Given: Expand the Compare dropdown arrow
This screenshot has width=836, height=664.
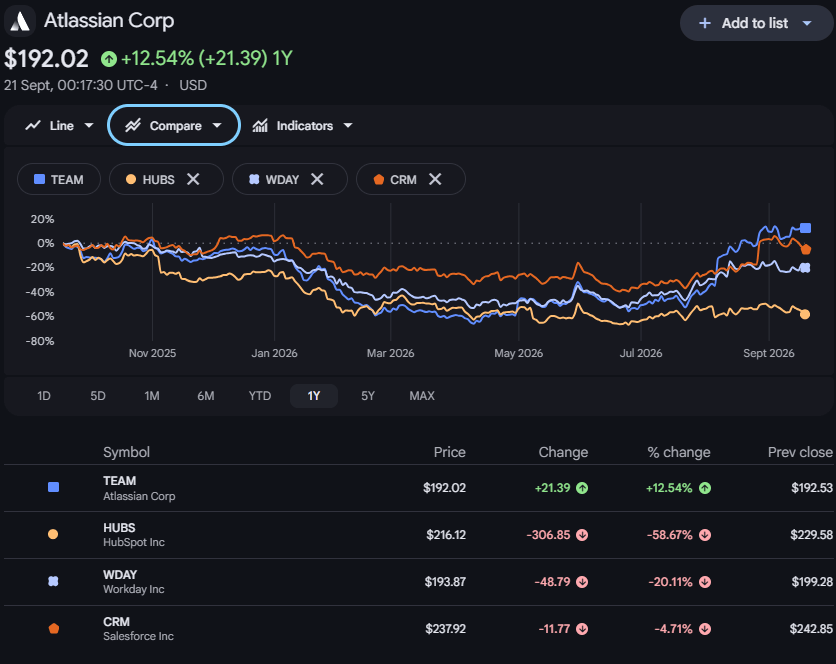Looking at the screenshot, I should (x=216, y=125).
